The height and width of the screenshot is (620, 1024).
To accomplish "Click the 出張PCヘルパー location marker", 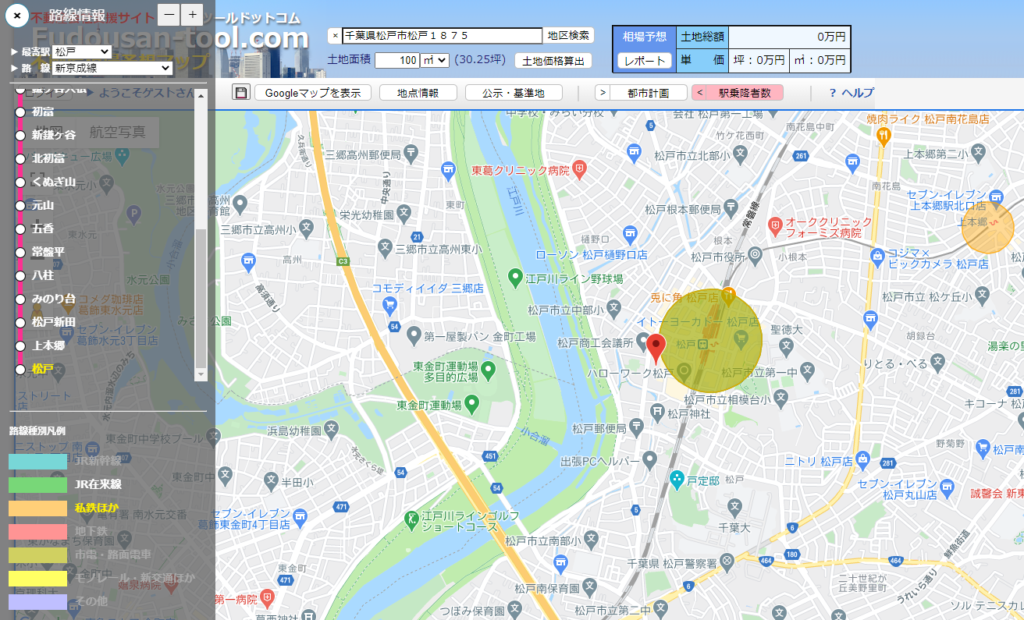I will click(x=649, y=460).
